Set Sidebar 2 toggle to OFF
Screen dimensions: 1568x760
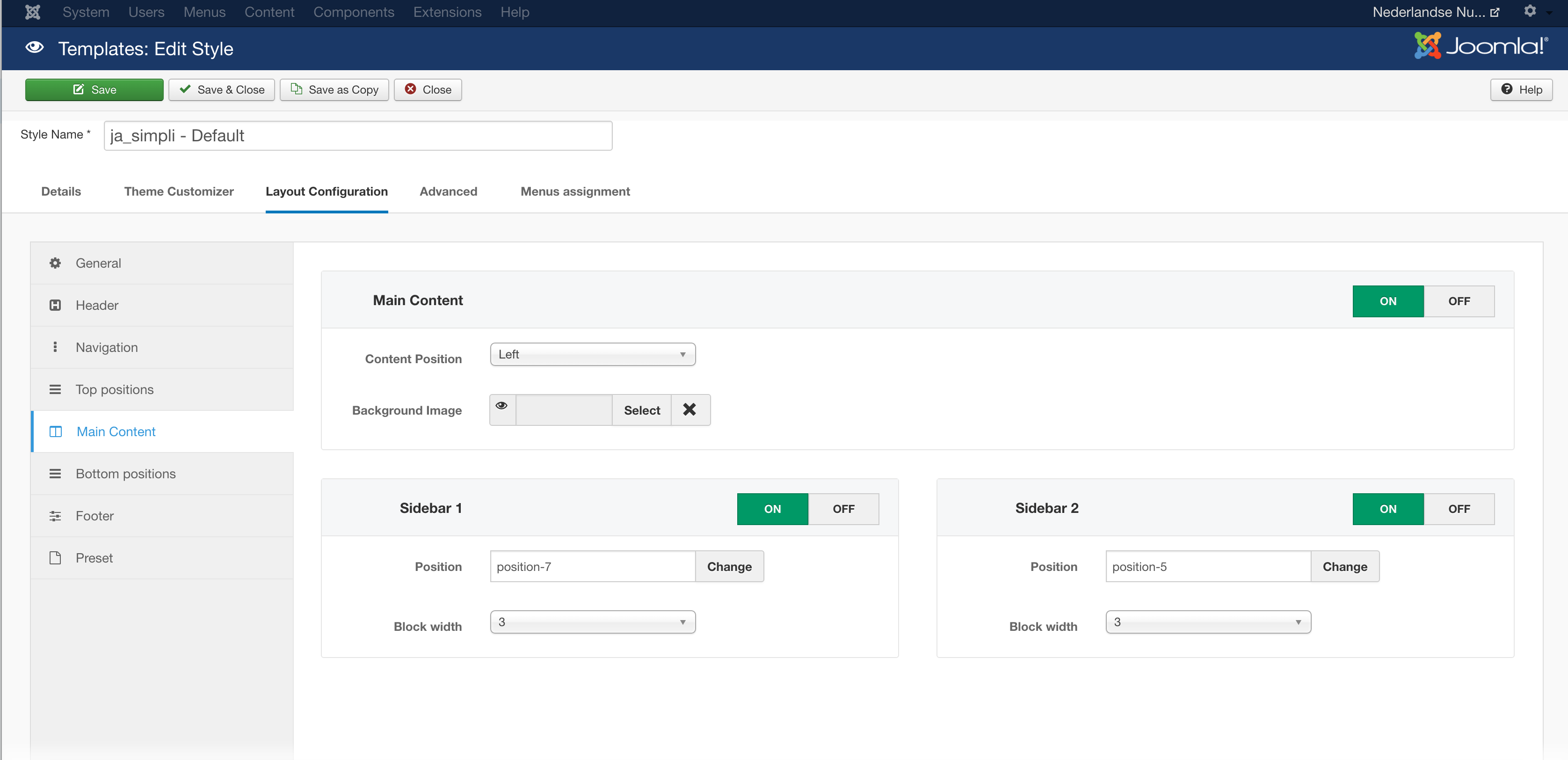[x=1459, y=509]
